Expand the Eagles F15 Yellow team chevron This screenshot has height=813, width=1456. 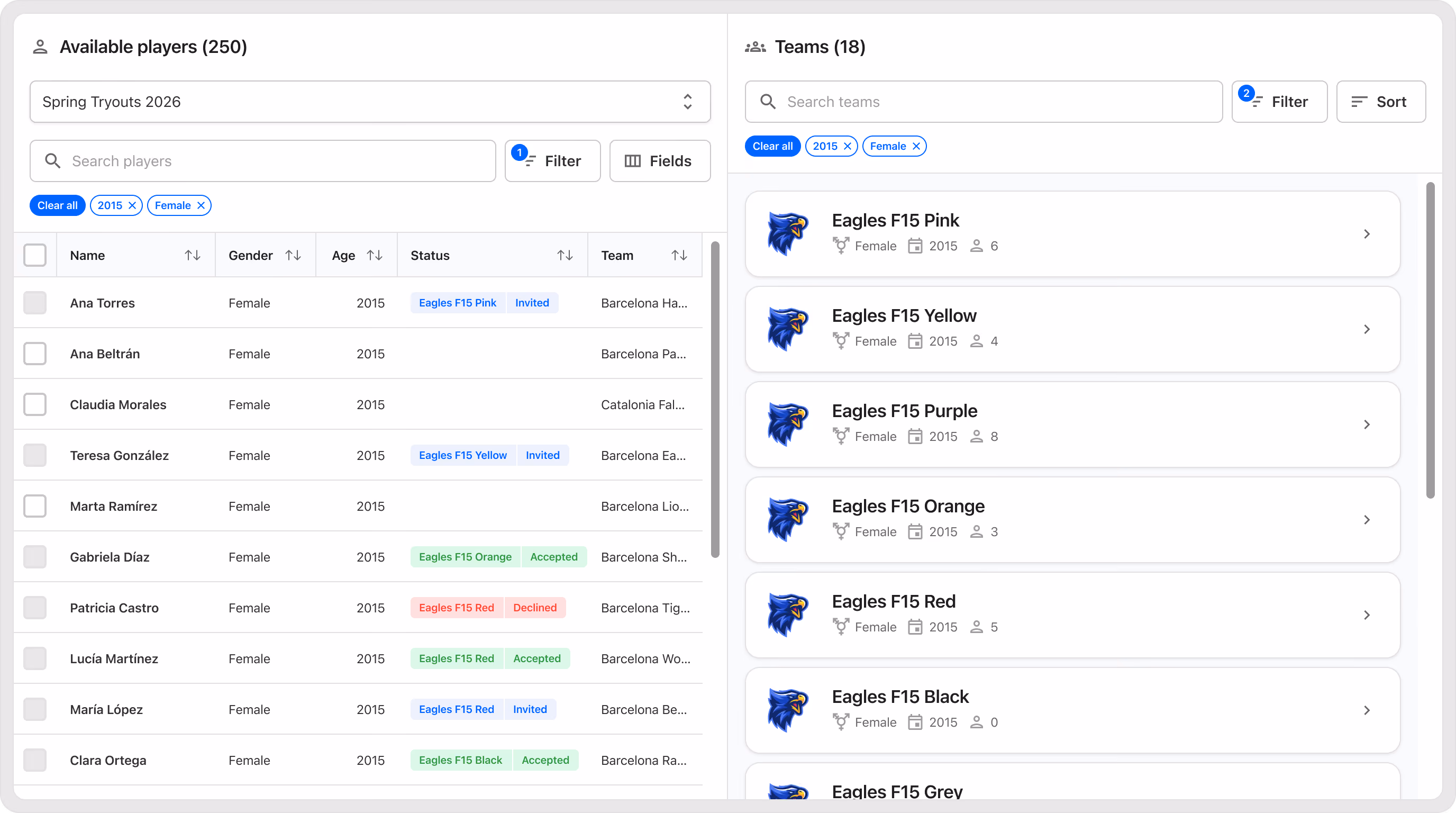point(1367,329)
